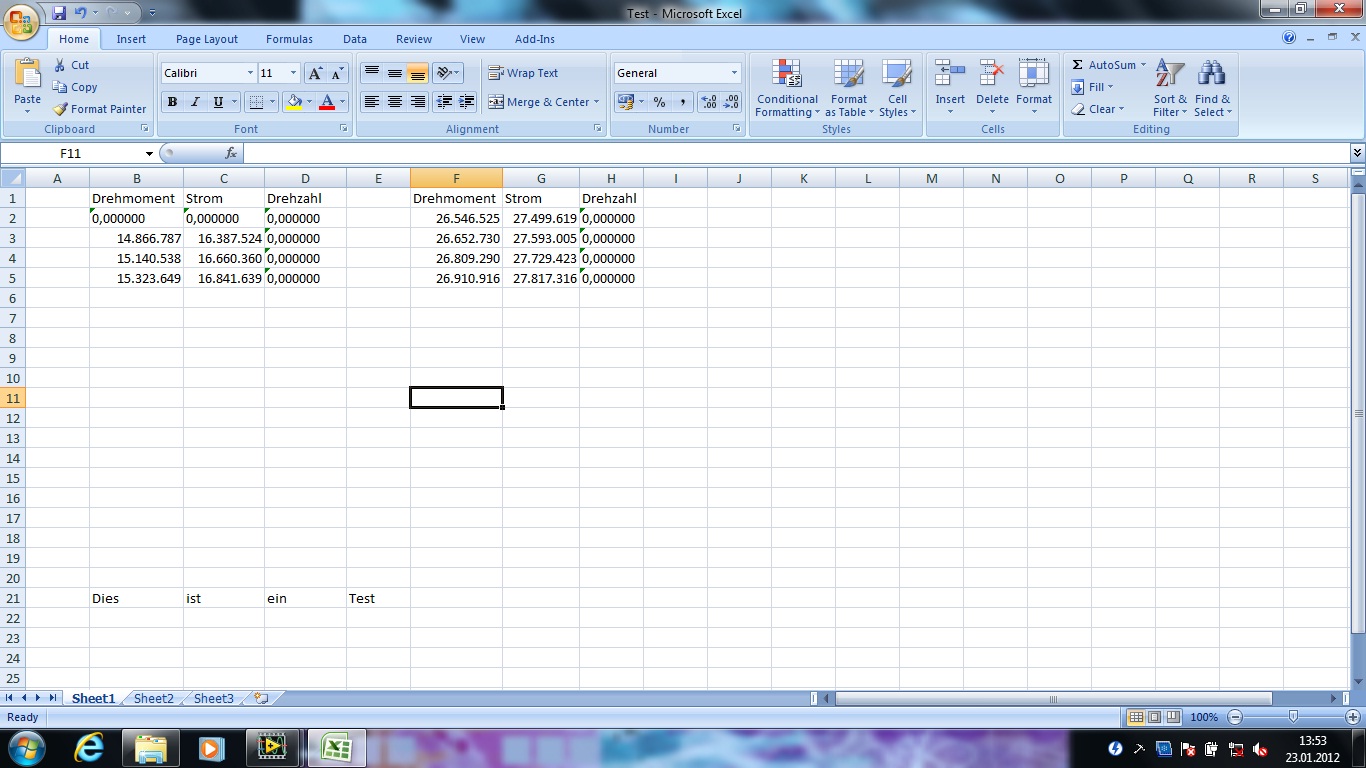Screen dimensions: 1366x768
Task: Switch to Page Layout view button
Action: (1154, 717)
